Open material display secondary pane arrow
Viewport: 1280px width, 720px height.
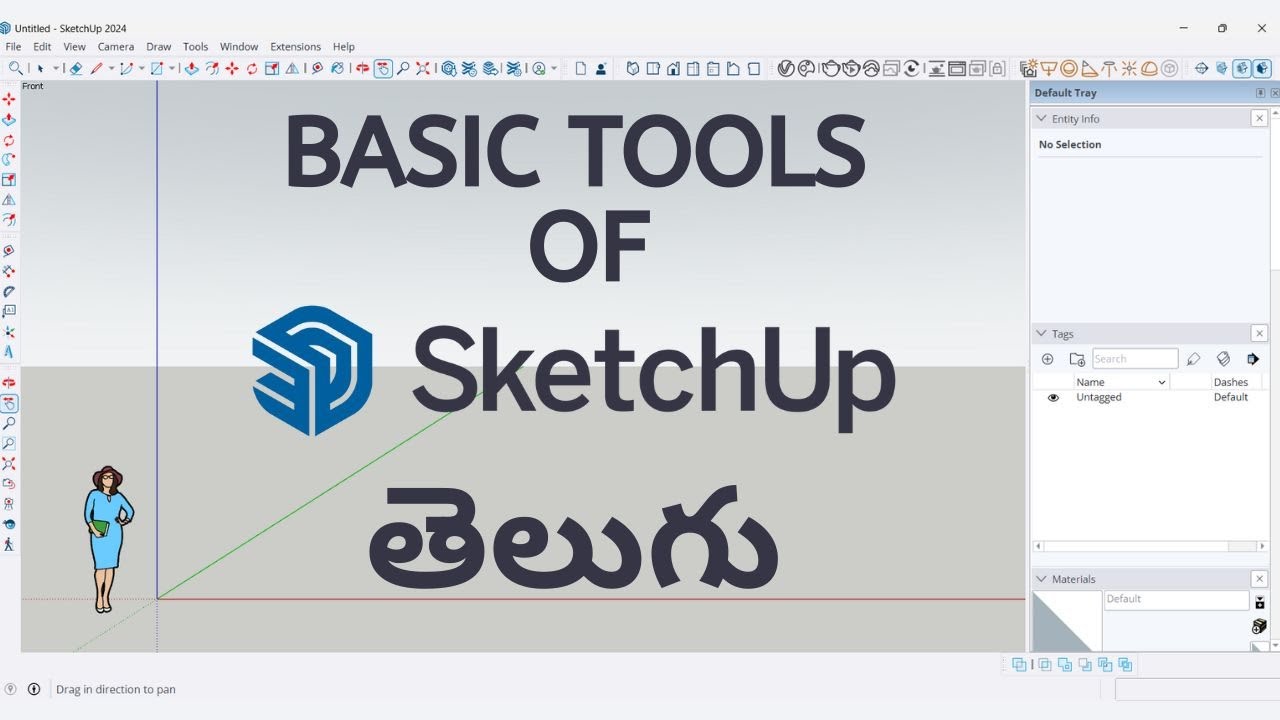1260,602
